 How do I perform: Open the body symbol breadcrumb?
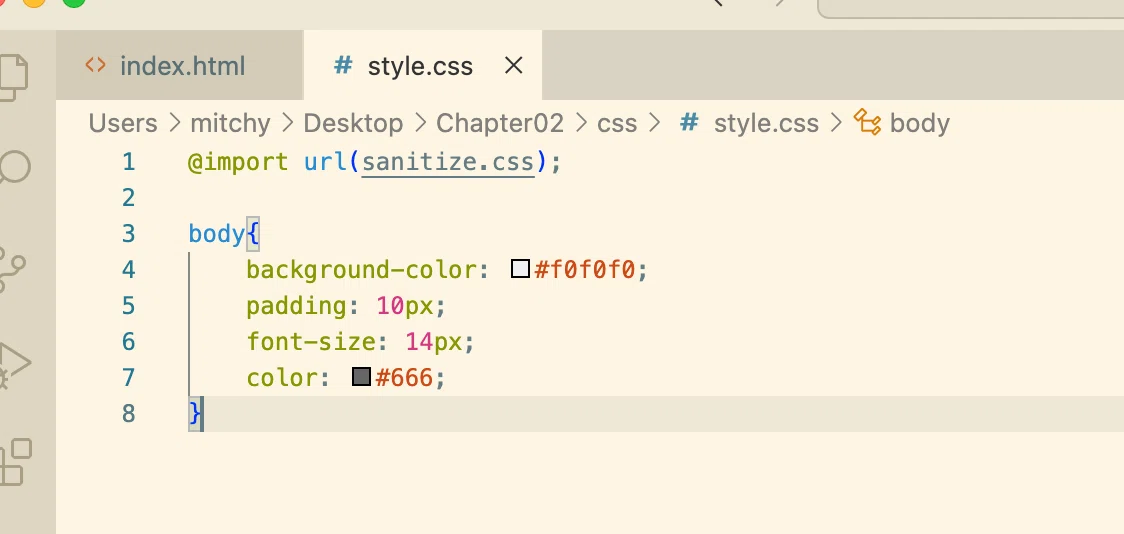[x=919, y=123]
